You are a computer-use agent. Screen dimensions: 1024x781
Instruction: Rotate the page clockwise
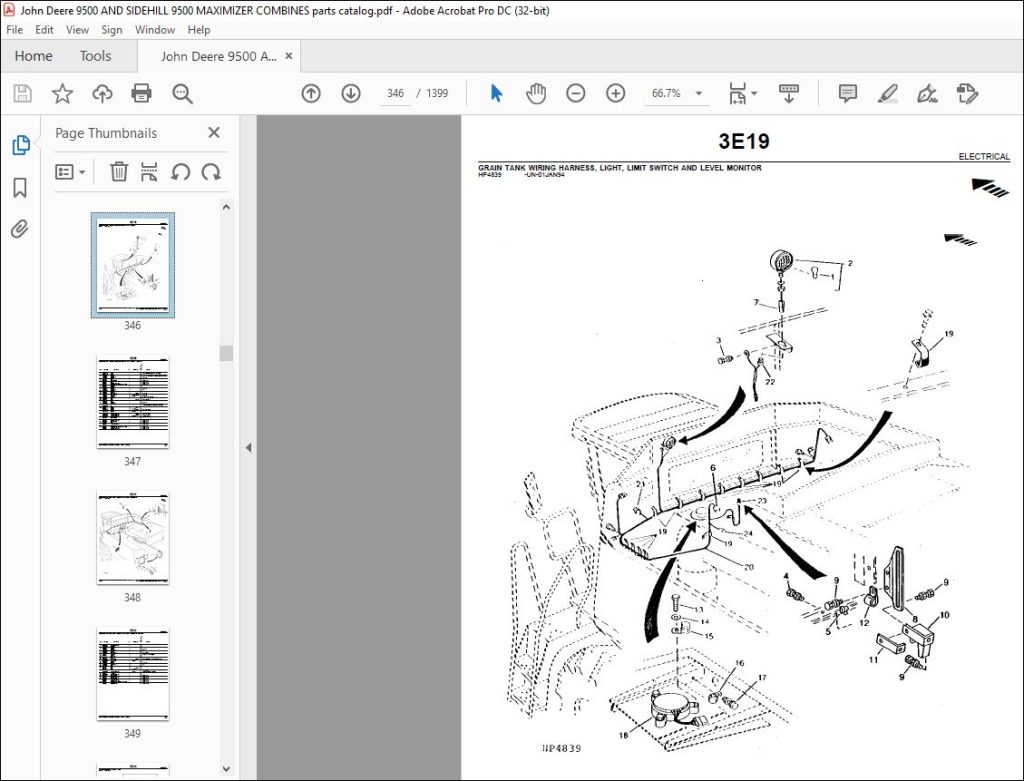(211, 172)
